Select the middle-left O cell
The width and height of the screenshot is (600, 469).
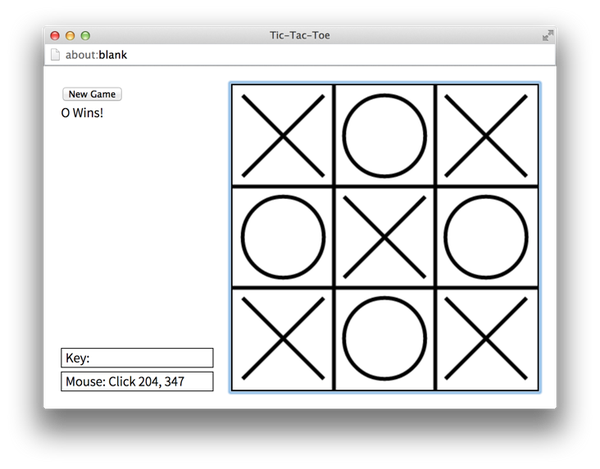283,237
